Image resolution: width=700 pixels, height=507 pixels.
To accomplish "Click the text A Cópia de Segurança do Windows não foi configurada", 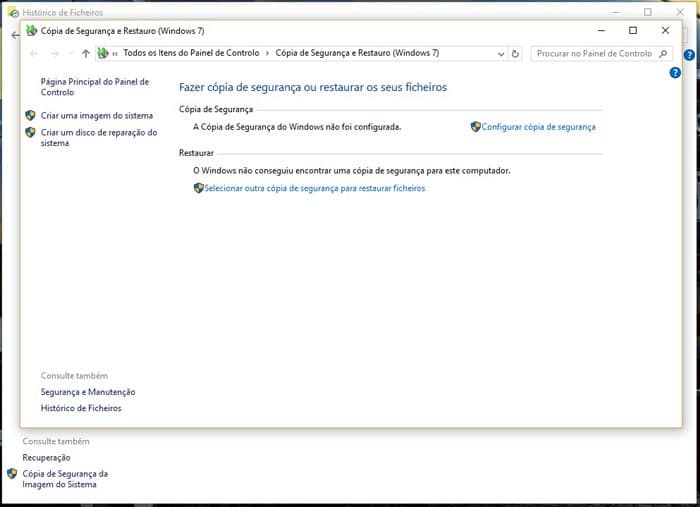I will point(297,127).
